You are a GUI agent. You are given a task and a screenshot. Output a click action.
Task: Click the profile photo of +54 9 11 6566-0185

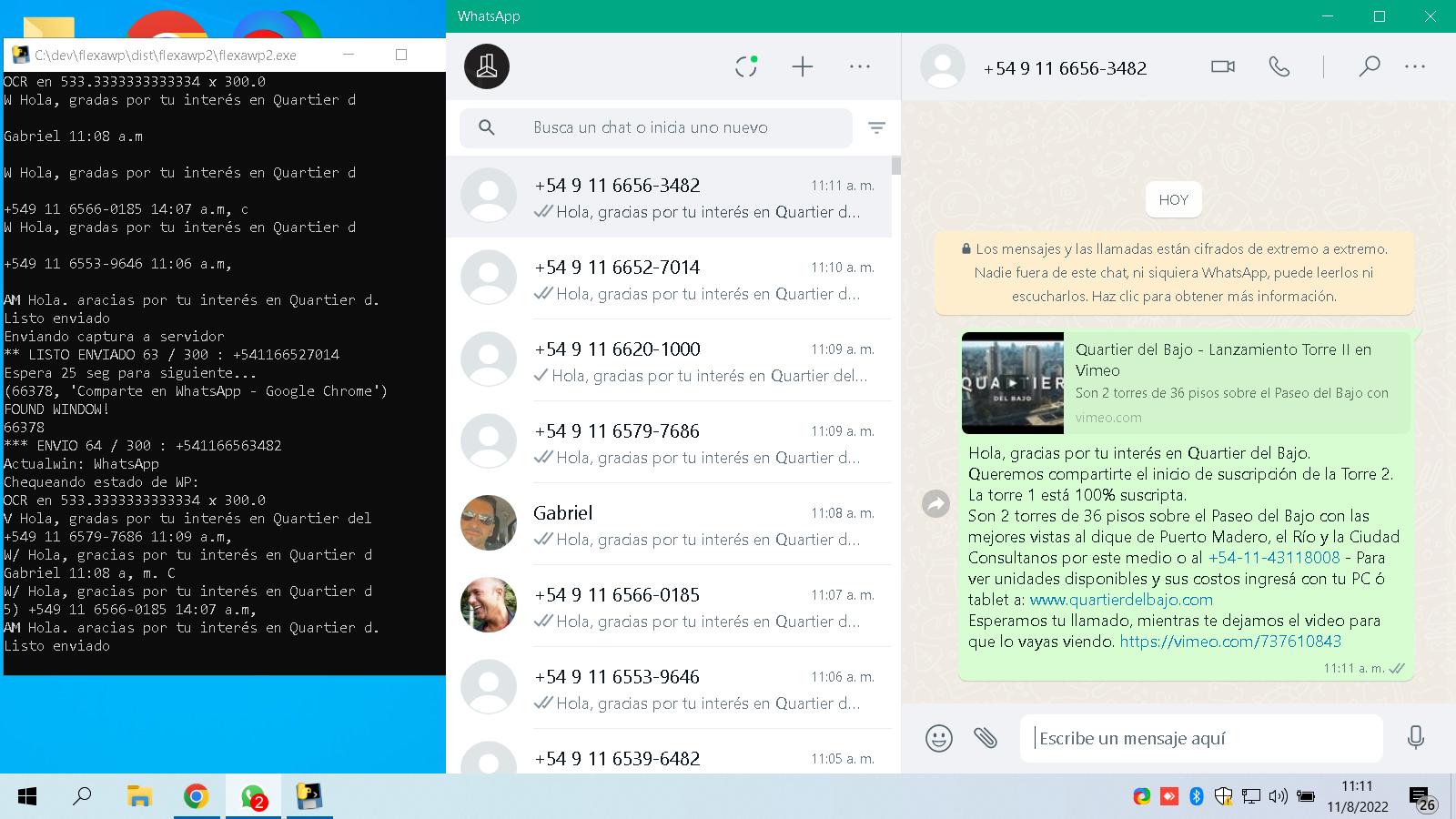pyautogui.click(x=489, y=605)
